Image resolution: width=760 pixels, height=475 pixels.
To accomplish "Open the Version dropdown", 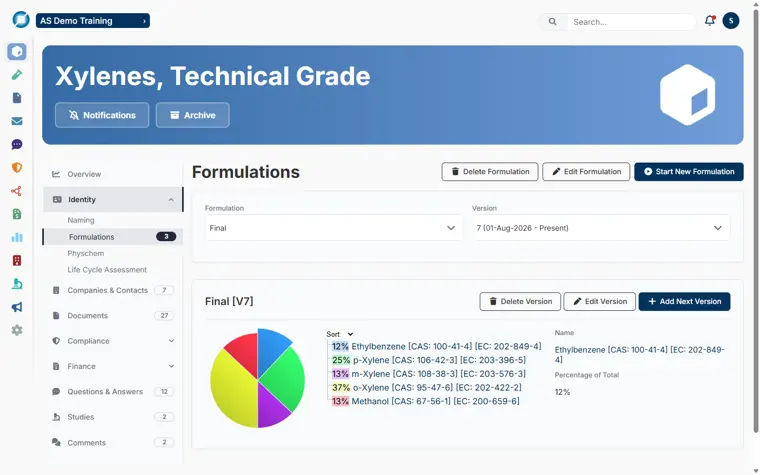I will tap(601, 228).
